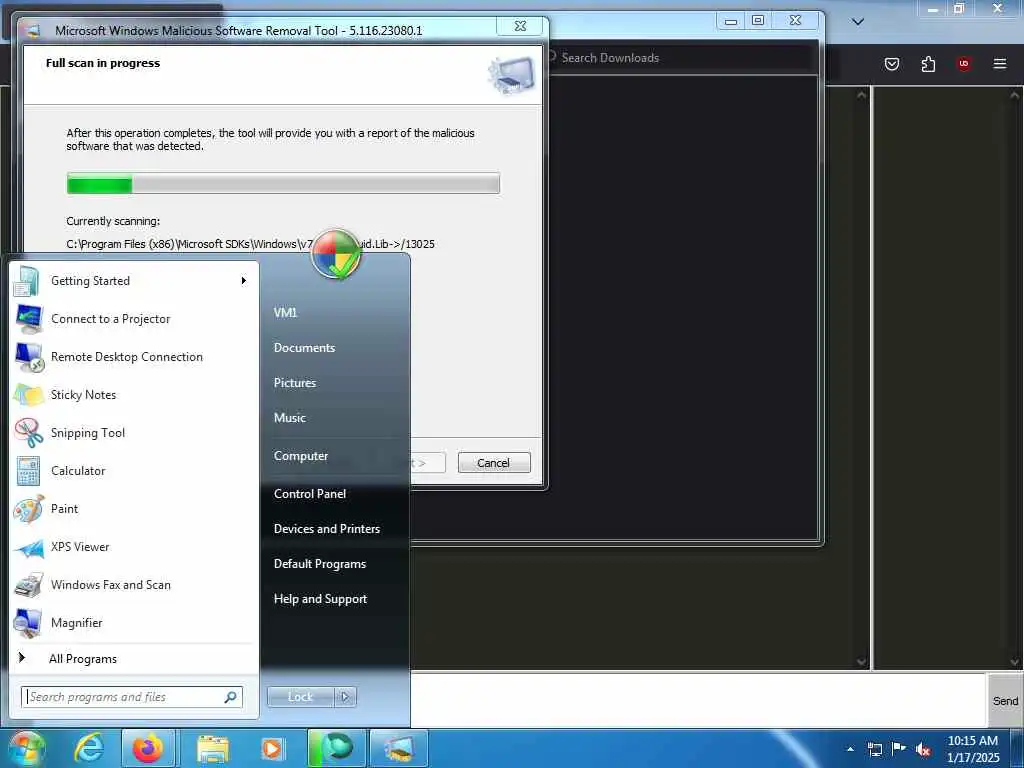The height and width of the screenshot is (768, 1024).
Task: Click the user account picture icon
Action: (x=336, y=254)
